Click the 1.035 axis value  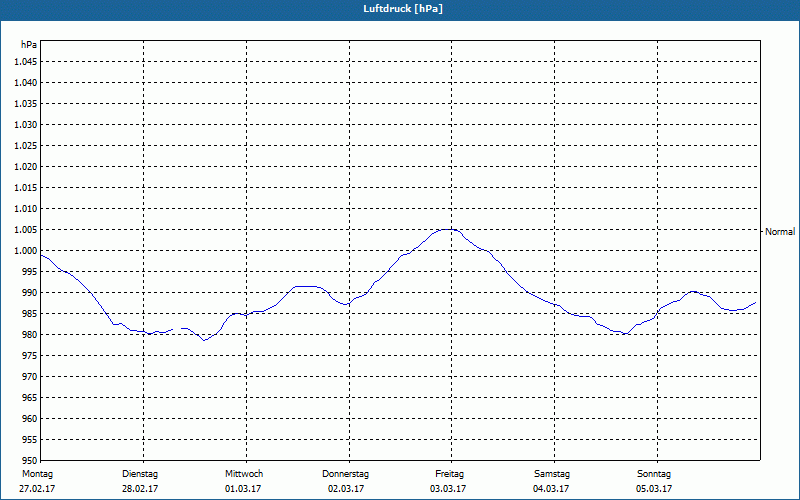tap(25, 104)
